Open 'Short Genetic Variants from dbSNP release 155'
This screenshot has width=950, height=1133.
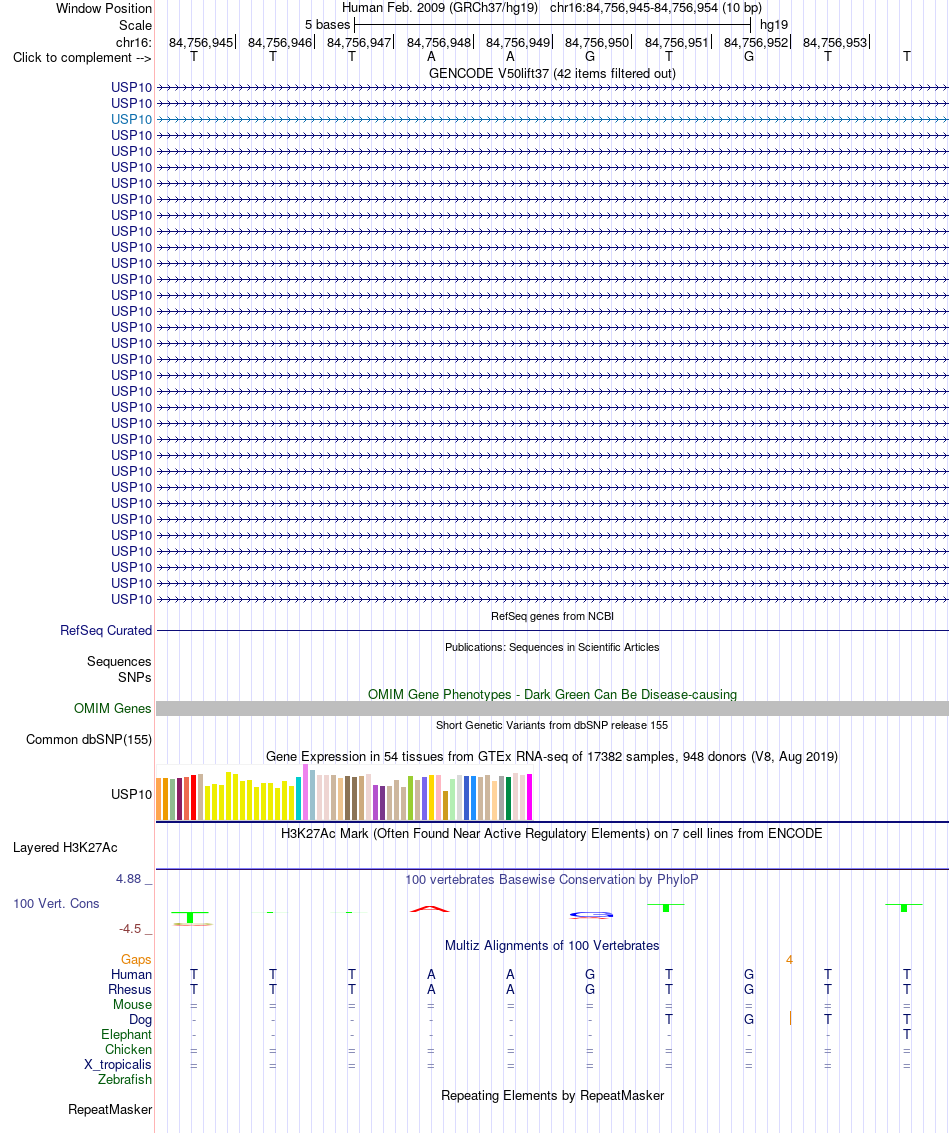click(x=552, y=725)
